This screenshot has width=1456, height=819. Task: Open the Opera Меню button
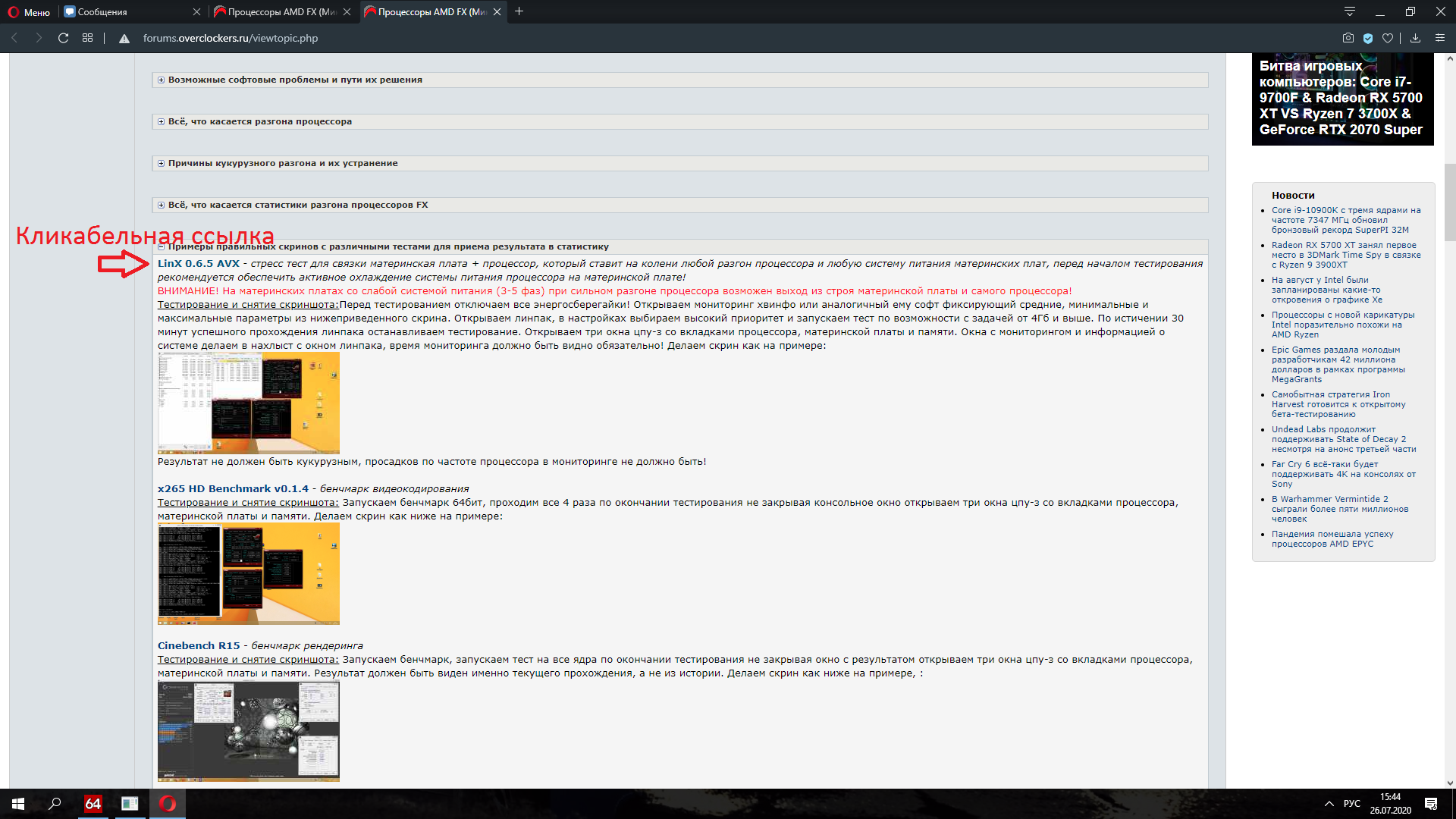coord(29,11)
